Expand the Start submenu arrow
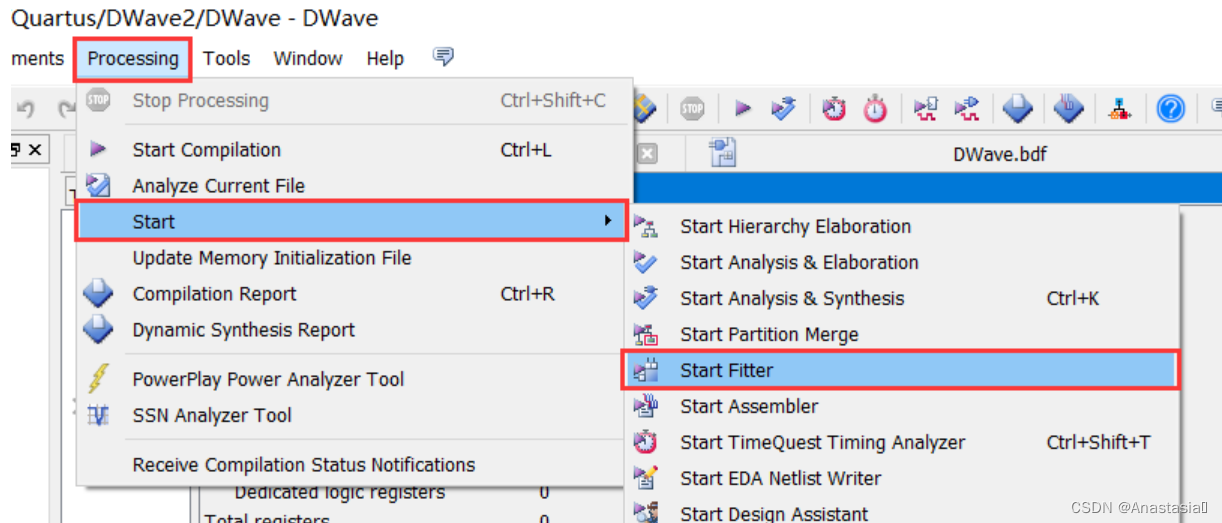The width and height of the screenshot is (1222, 523). (x=608, y=221)
